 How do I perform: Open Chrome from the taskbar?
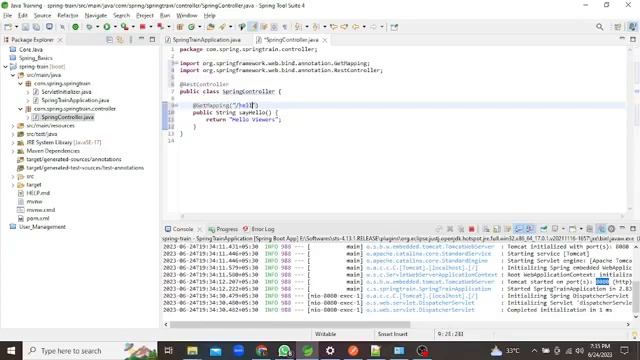point(262,351)
